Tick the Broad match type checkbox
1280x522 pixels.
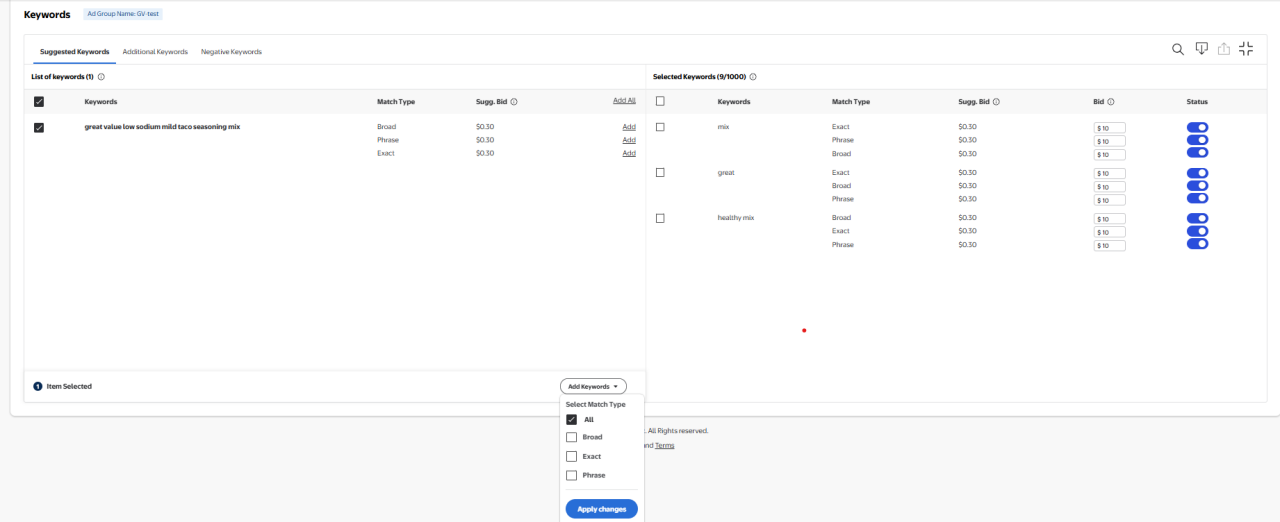coord(571,437)
